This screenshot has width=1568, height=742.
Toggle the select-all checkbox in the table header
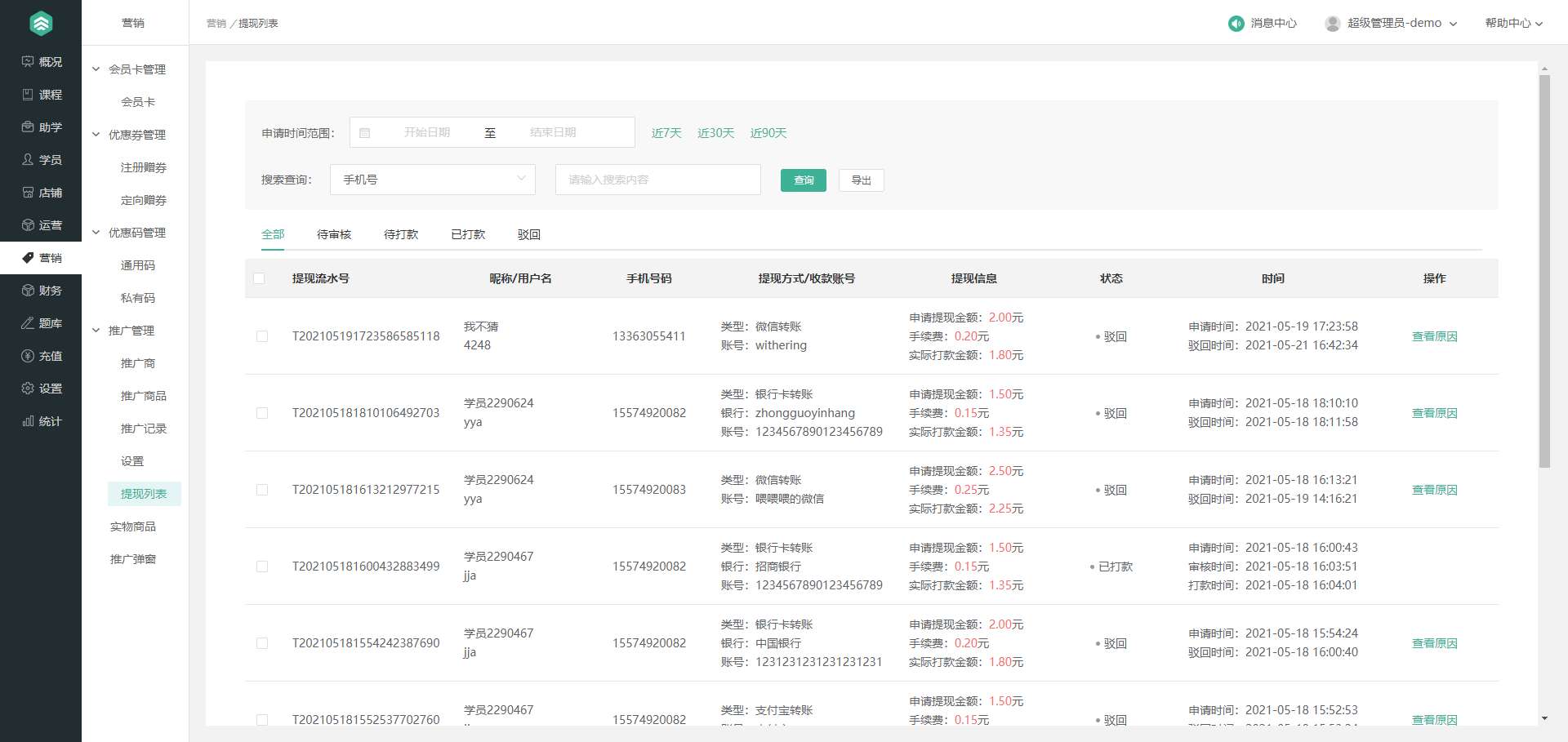coord(259,278)
